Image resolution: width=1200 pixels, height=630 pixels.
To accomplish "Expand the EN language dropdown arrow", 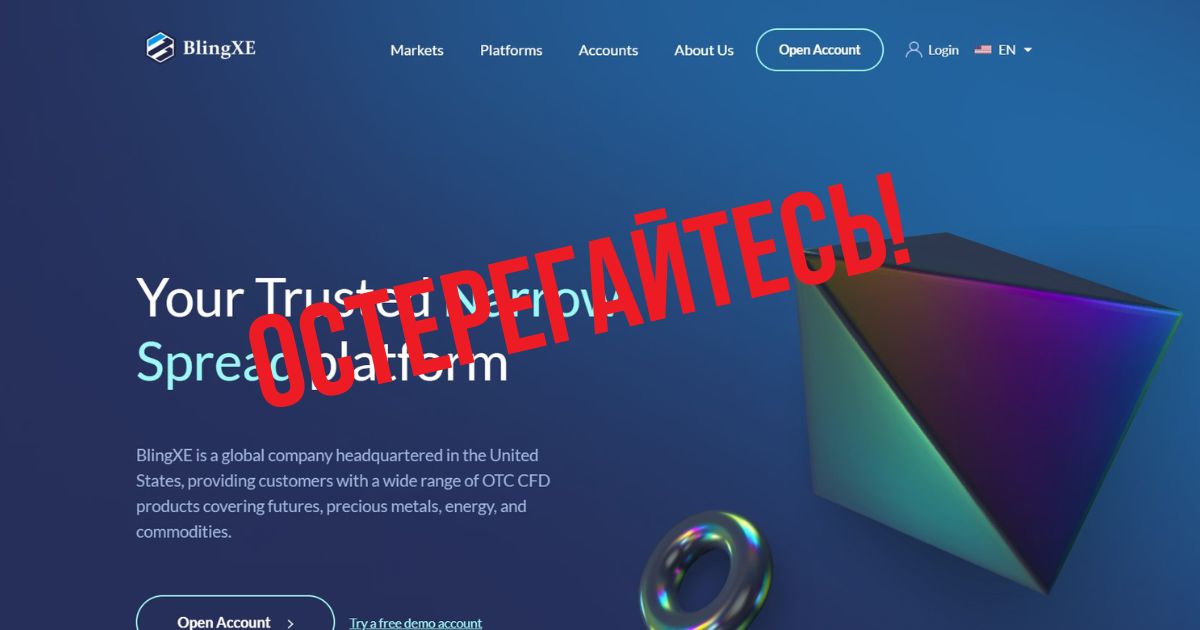I will tap(1027, 50).
